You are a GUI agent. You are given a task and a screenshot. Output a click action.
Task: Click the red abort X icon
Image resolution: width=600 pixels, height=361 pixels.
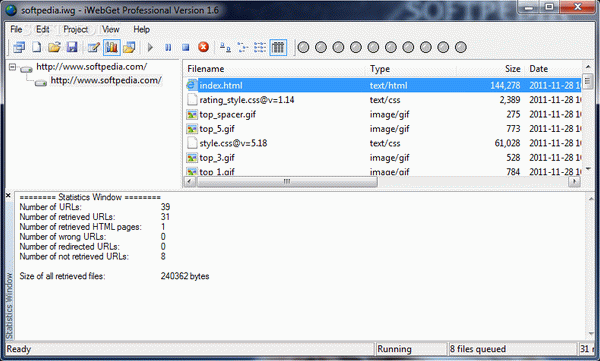[x=203, y=47]
